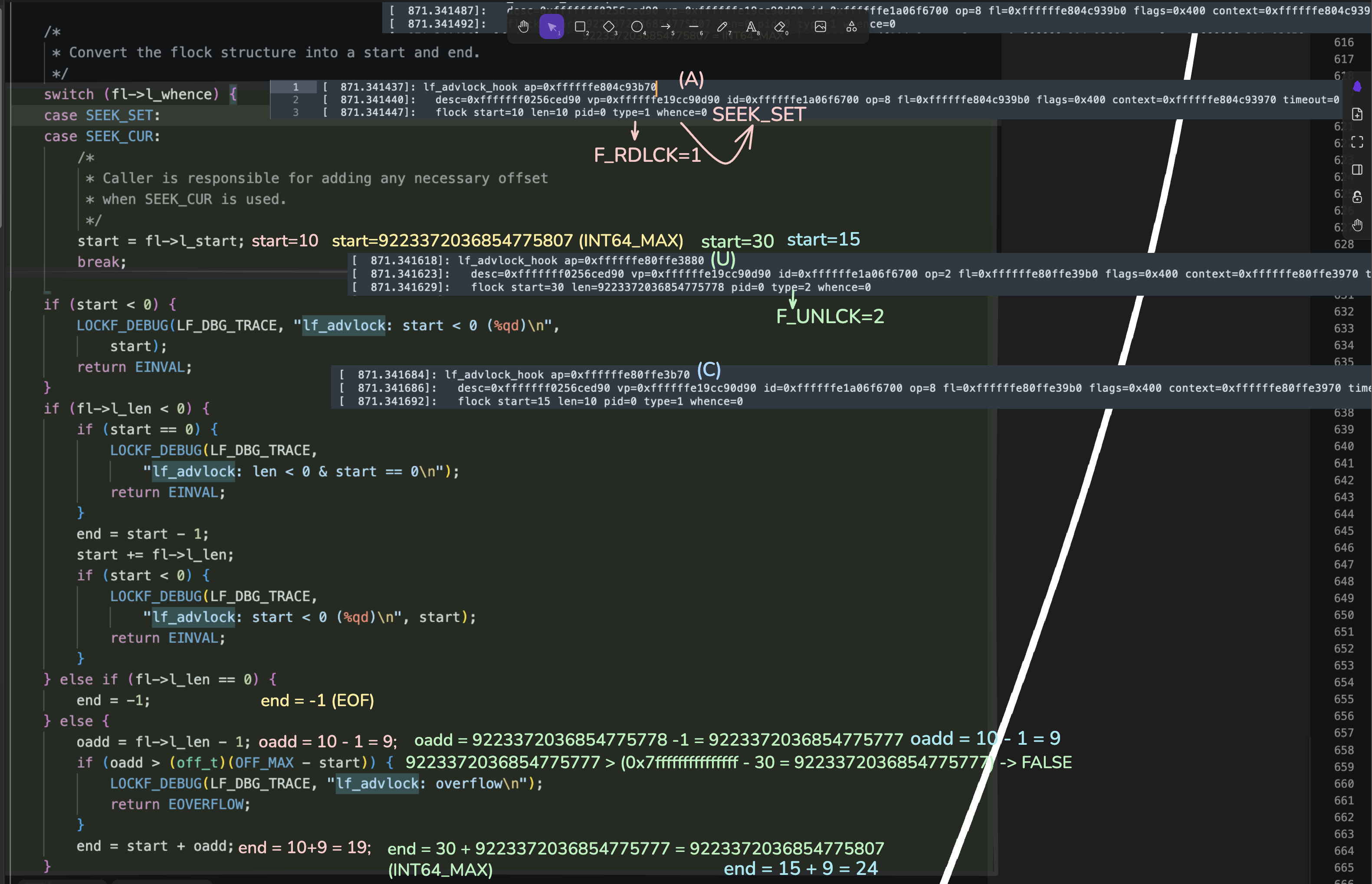Activate the Selection arrow tool

pyautogui.click(x=551, y=26)
